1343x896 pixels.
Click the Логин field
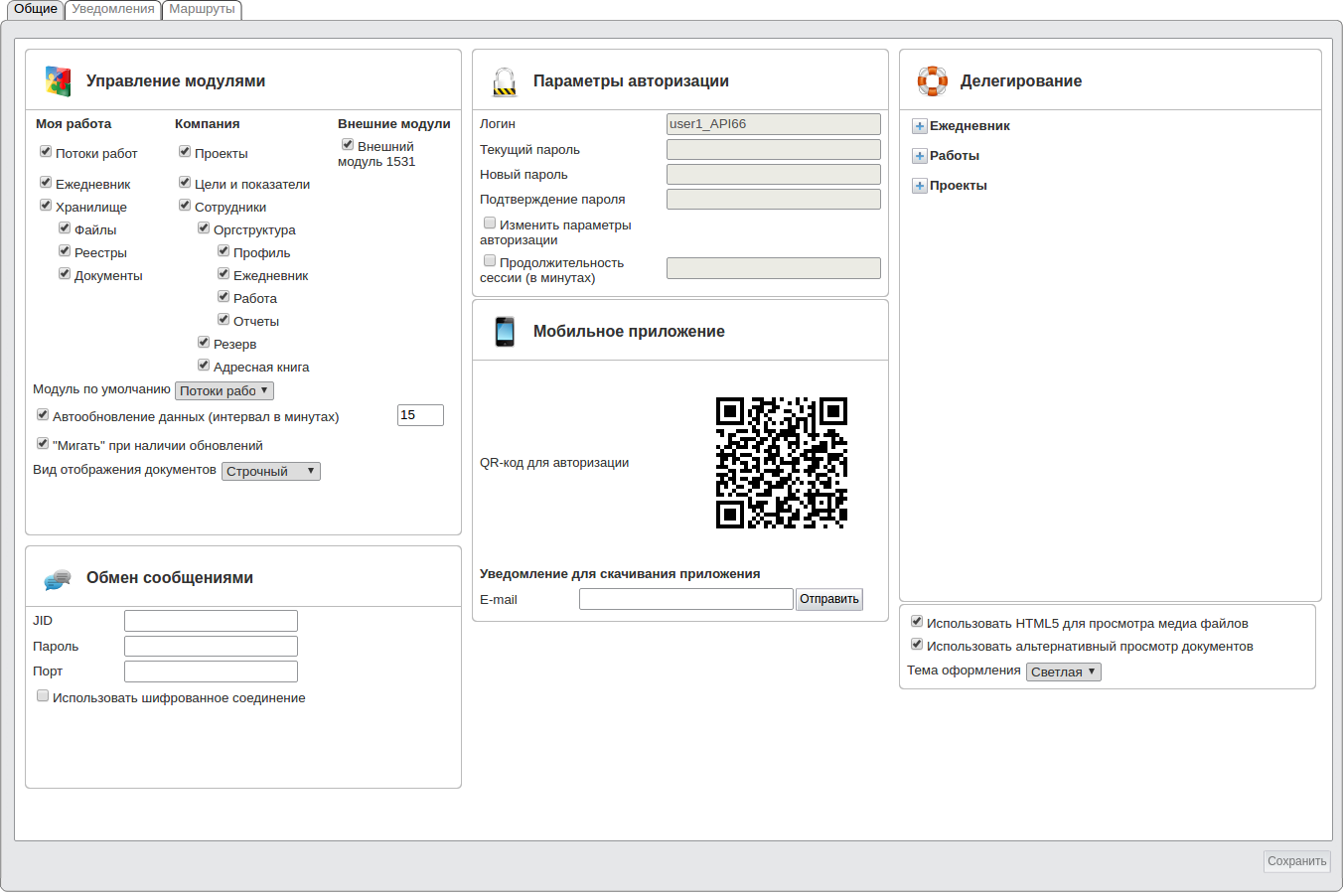click(774, 124)
